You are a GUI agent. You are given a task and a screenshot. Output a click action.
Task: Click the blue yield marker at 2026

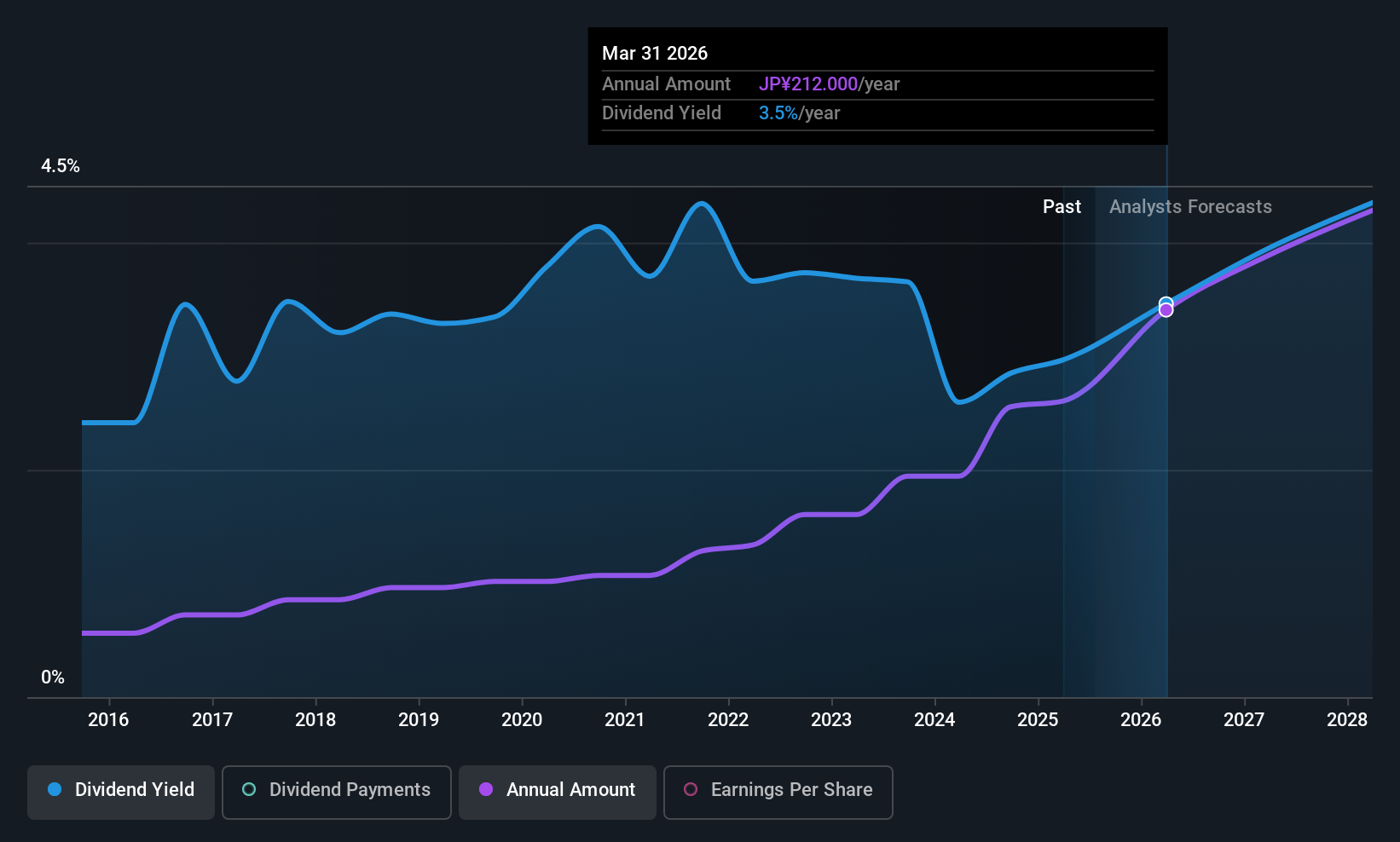tap(1166, 302)
